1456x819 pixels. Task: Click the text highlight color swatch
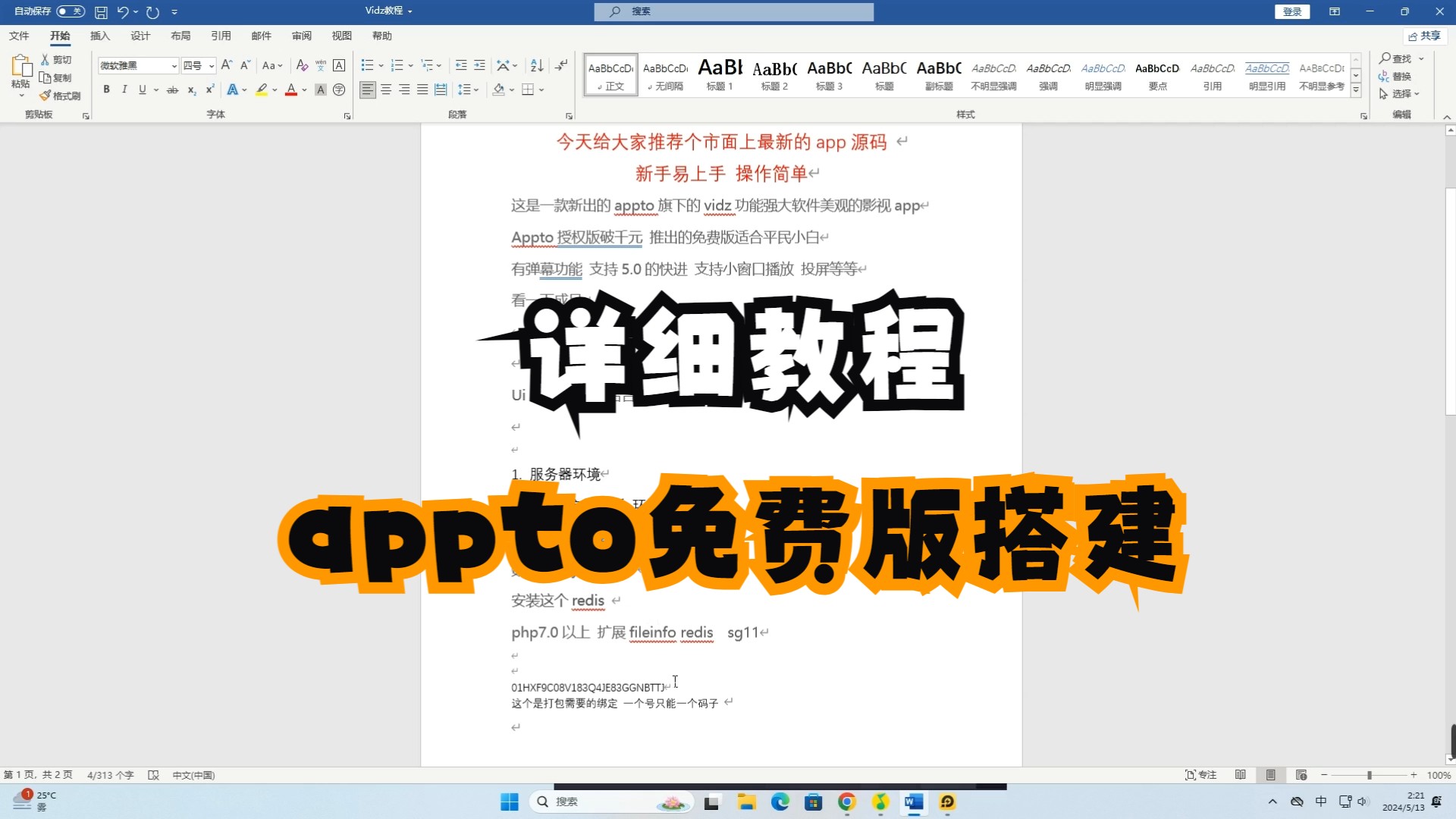[262, 89]
